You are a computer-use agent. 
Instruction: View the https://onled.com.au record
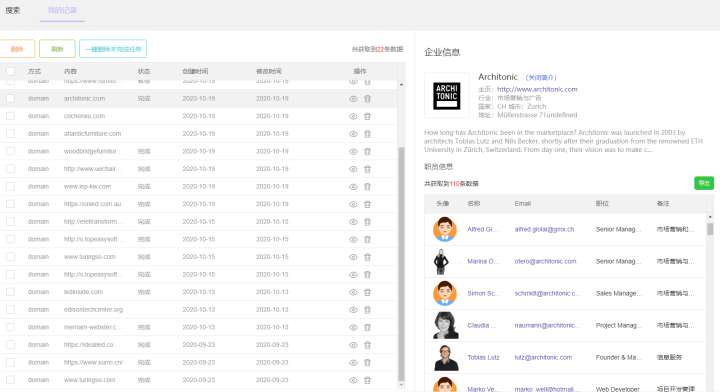(353, 204)
